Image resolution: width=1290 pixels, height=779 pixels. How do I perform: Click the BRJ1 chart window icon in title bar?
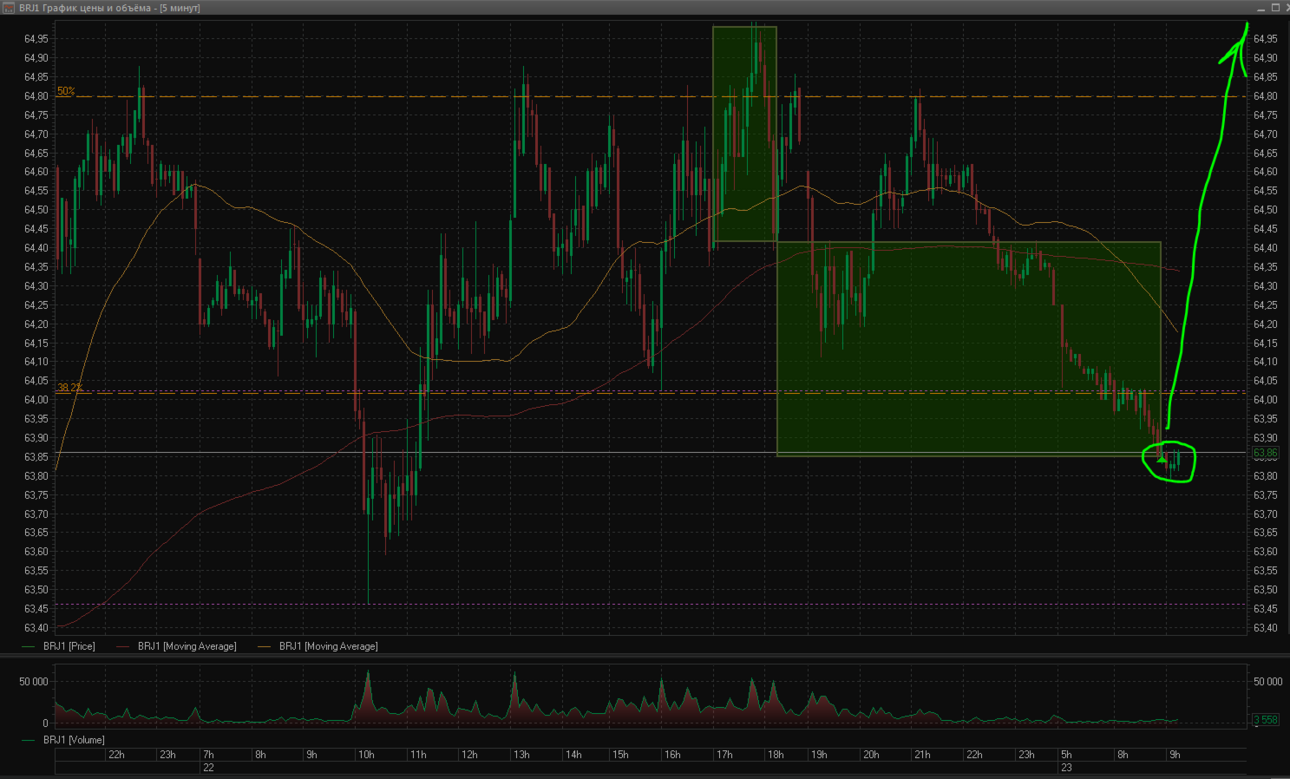pos(9,7)
